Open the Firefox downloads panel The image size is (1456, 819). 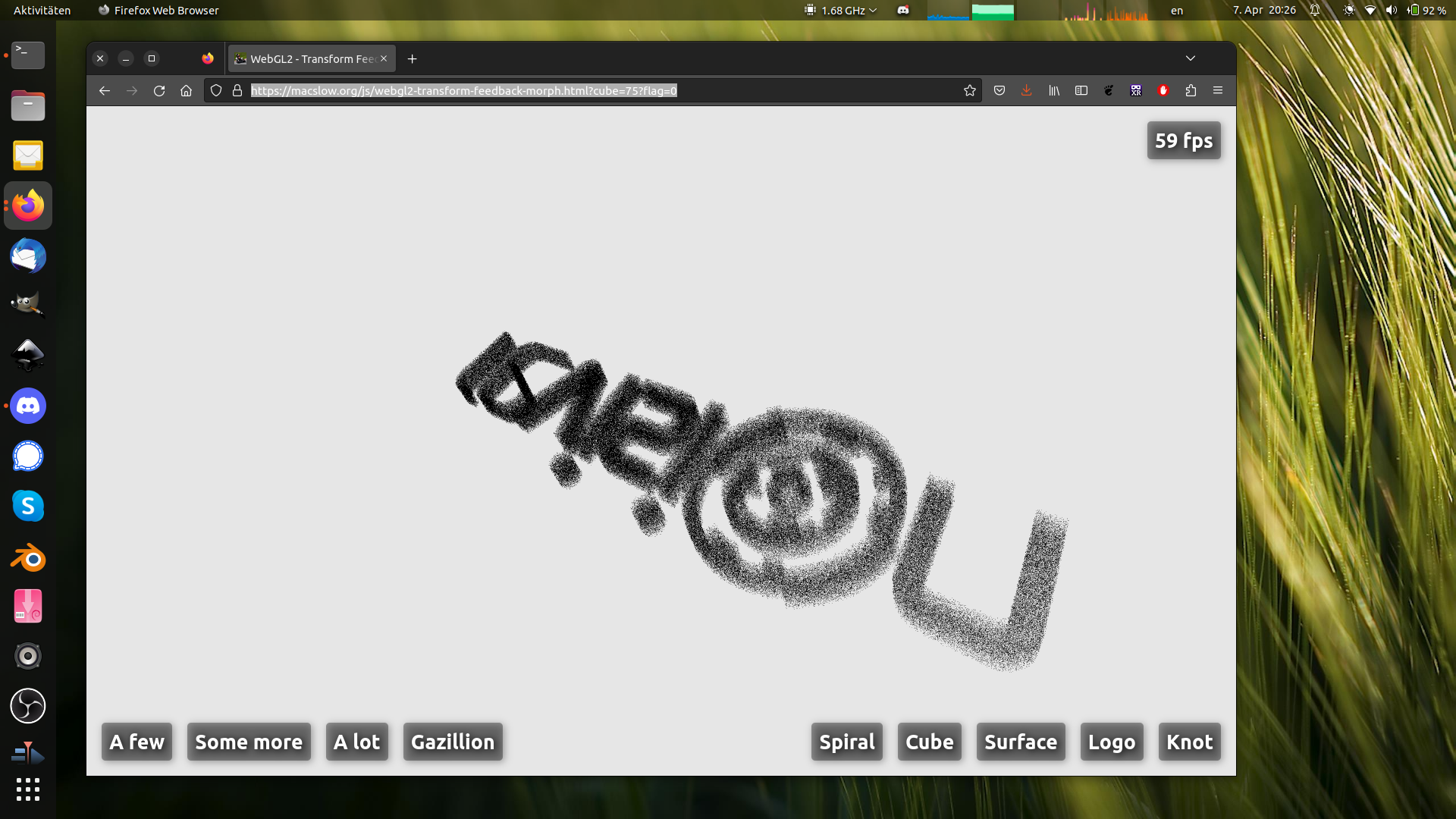pos(1026,91)
